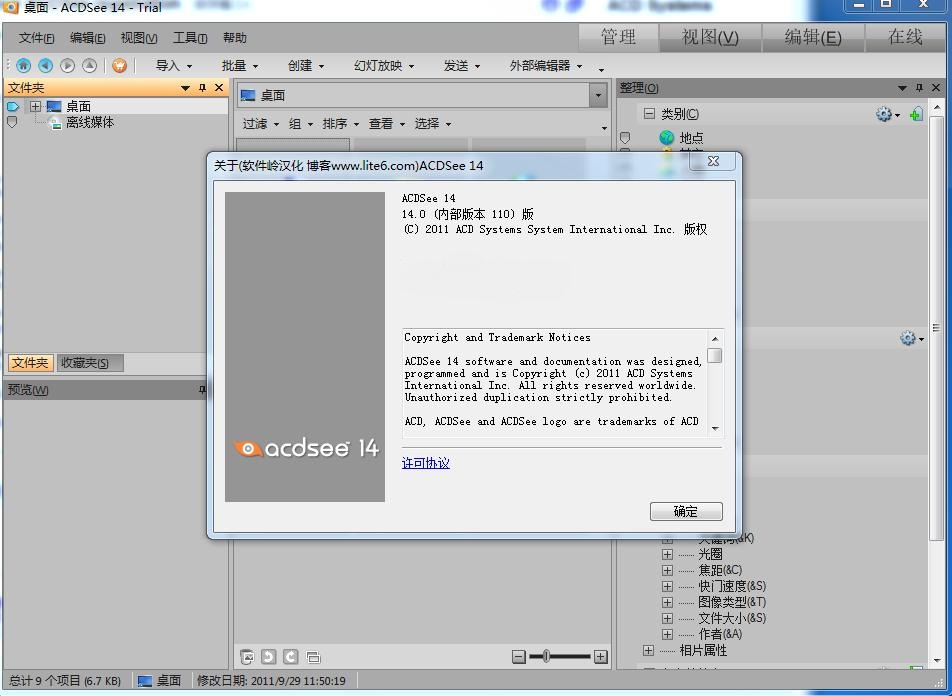Open the 批量 dropdown
Screen dimensions: 952x696
[240, 66]
